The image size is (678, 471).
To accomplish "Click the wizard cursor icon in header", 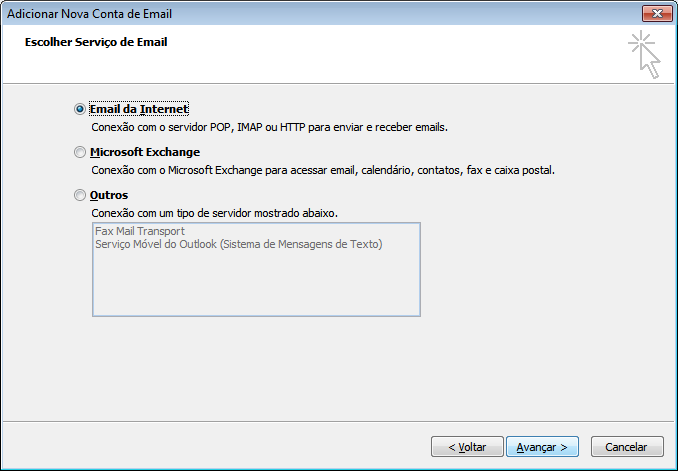I will (x=645, y=54).
